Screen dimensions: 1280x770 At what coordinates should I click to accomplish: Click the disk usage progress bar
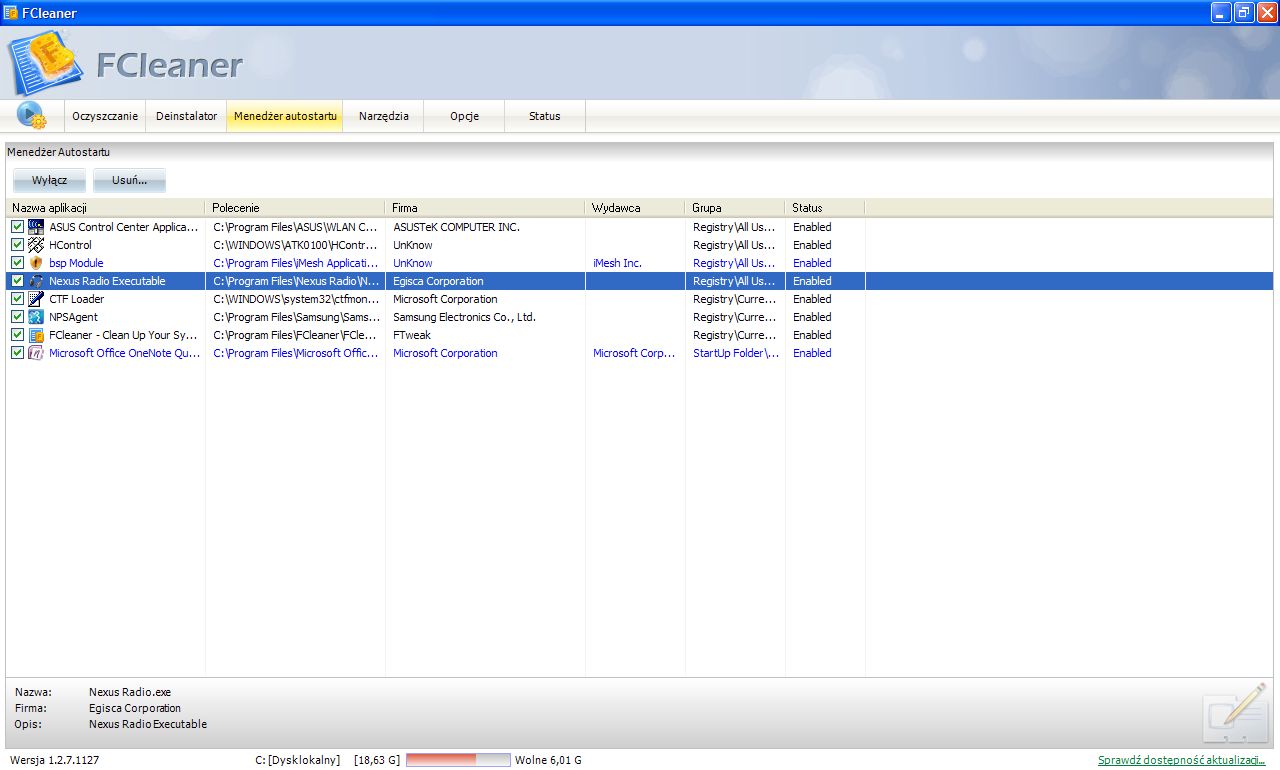tap(458, 760)
